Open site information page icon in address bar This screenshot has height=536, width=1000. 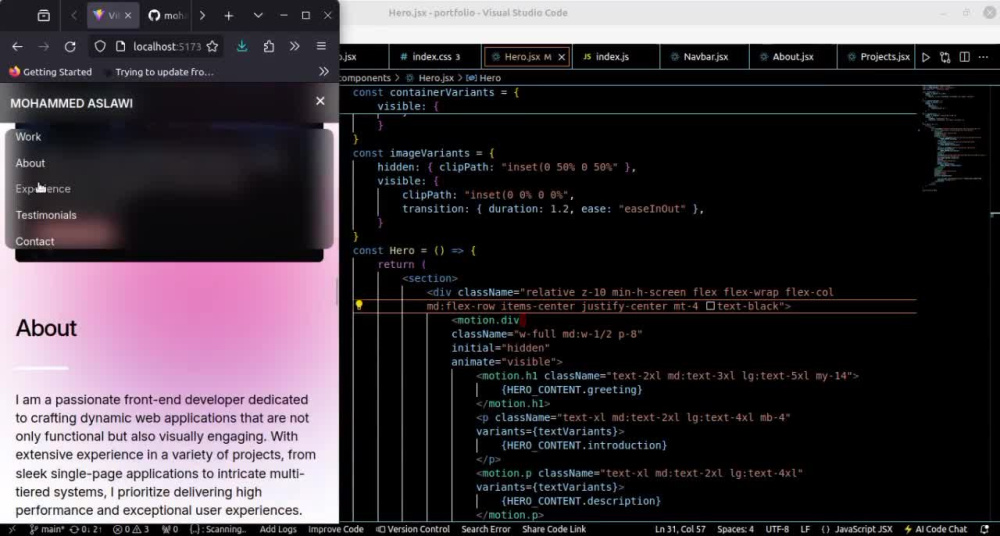[120, 46]
